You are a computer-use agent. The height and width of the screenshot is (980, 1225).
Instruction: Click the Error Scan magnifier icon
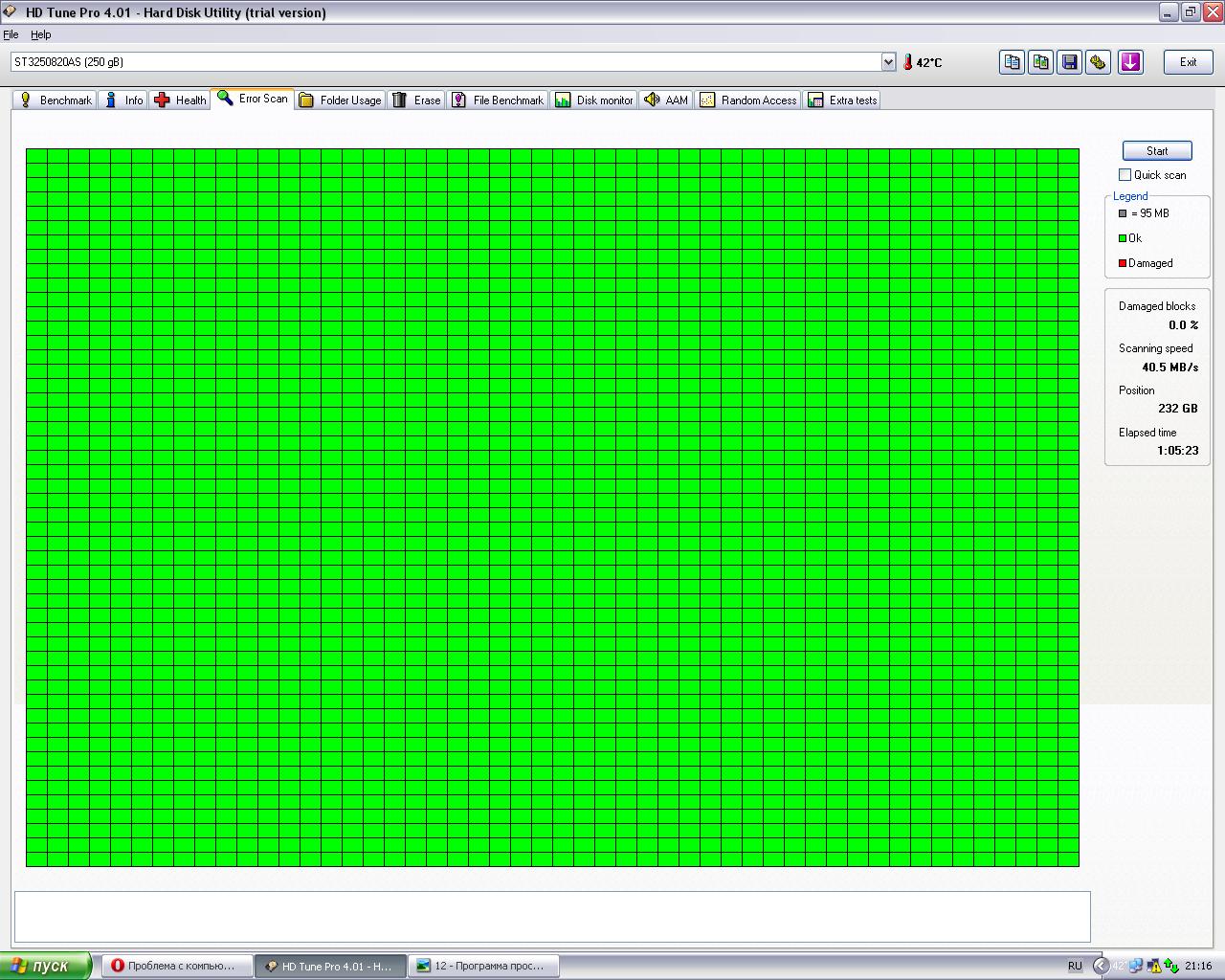[225, 98]
